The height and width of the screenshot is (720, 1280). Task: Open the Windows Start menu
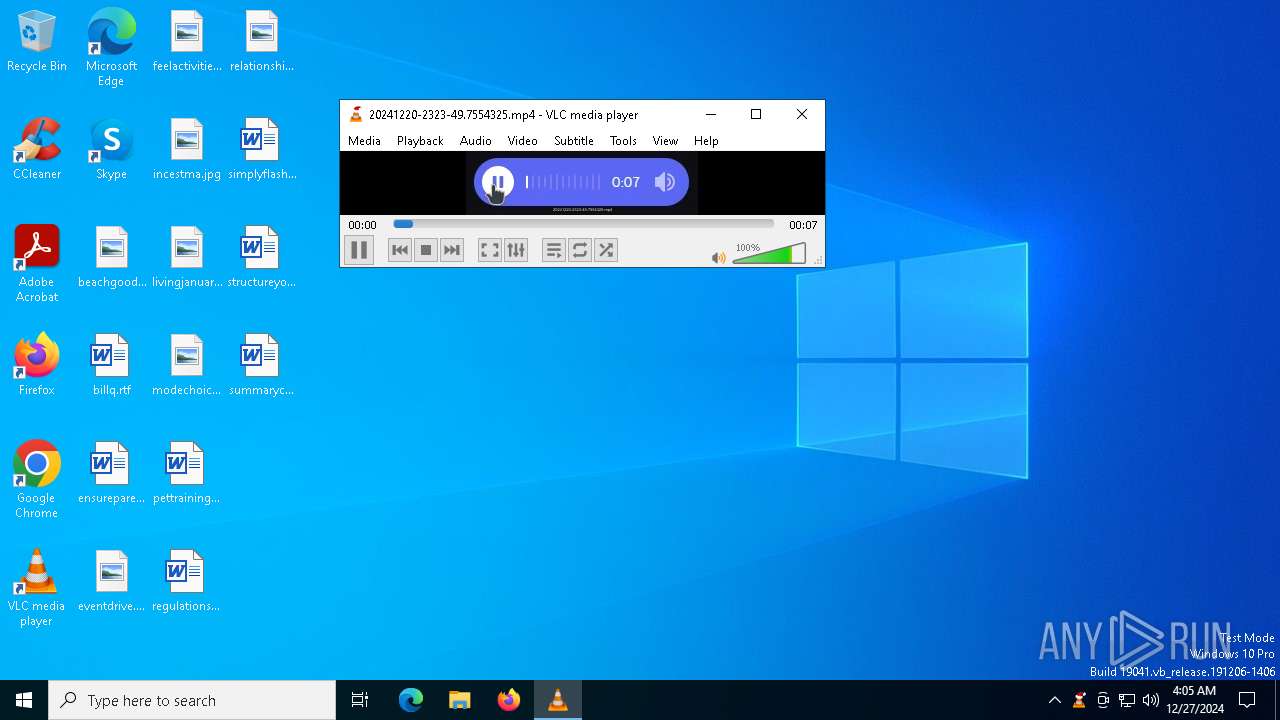click(24, 700)
